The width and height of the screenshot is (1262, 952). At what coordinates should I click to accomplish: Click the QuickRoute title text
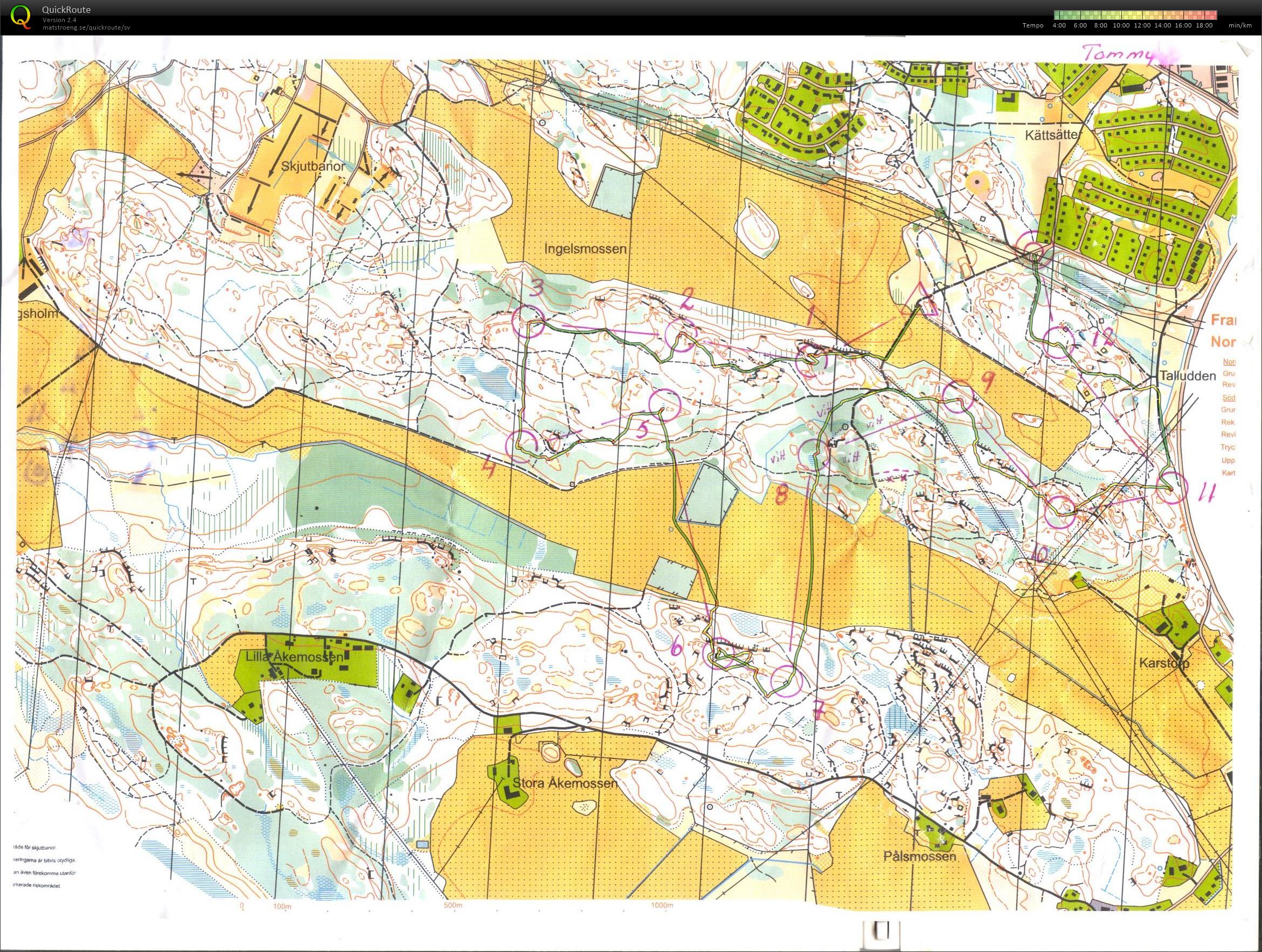(66, 10)
